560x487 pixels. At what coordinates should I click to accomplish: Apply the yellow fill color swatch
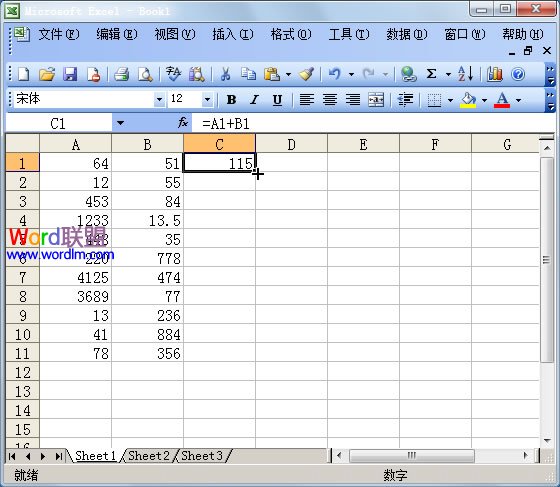[x=468, y=100]
